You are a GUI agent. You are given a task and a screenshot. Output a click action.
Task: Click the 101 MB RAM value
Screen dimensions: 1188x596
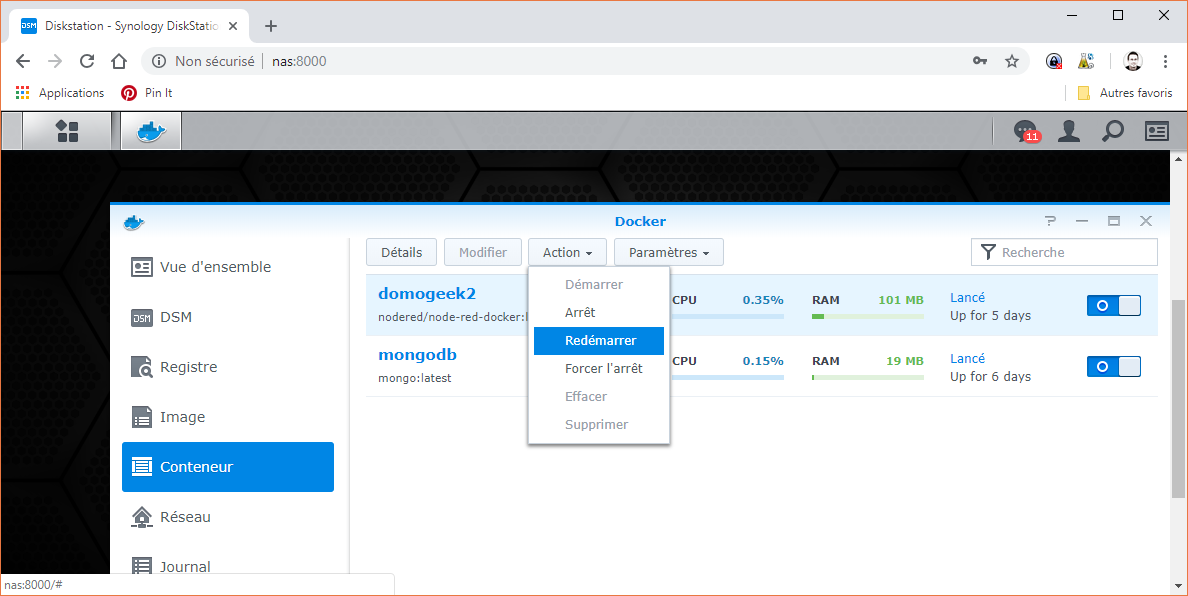(x=901, y=300)
